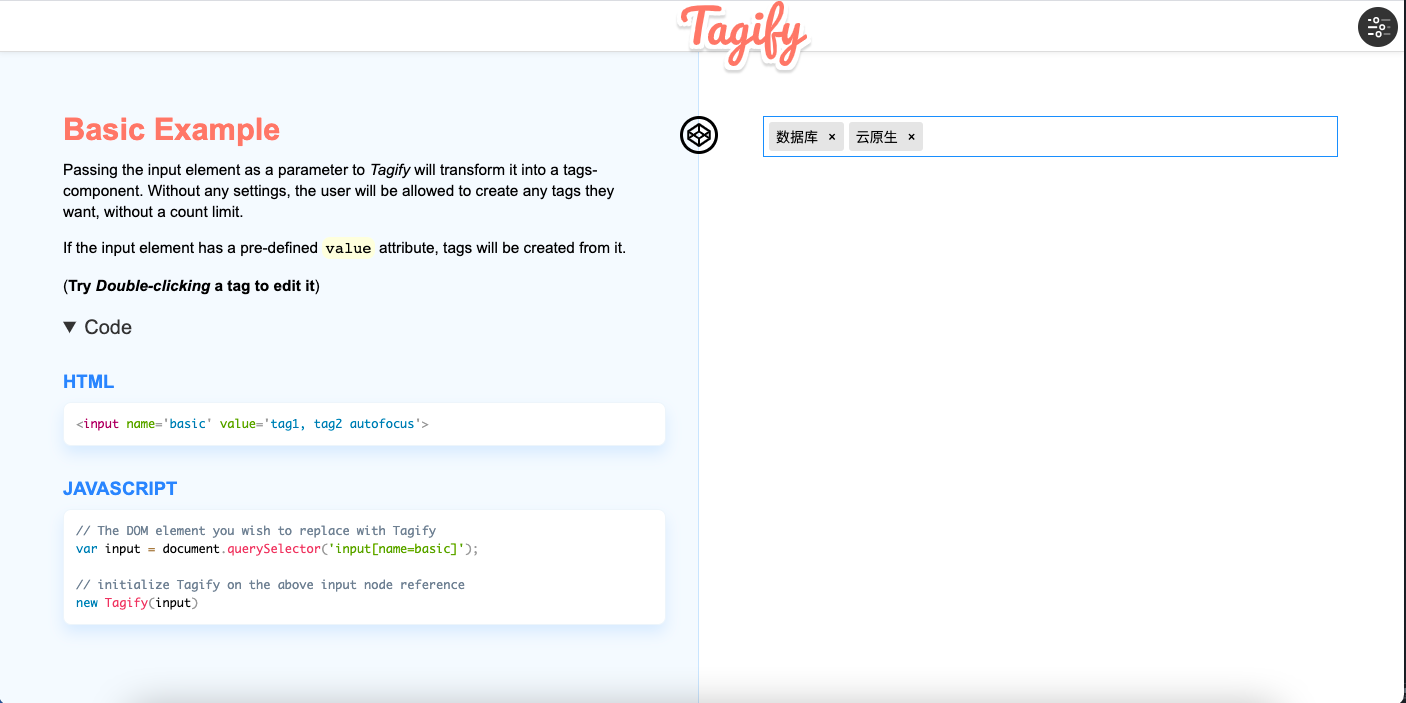
Task: Select the 云原生 tag
Action: [877, 137]
